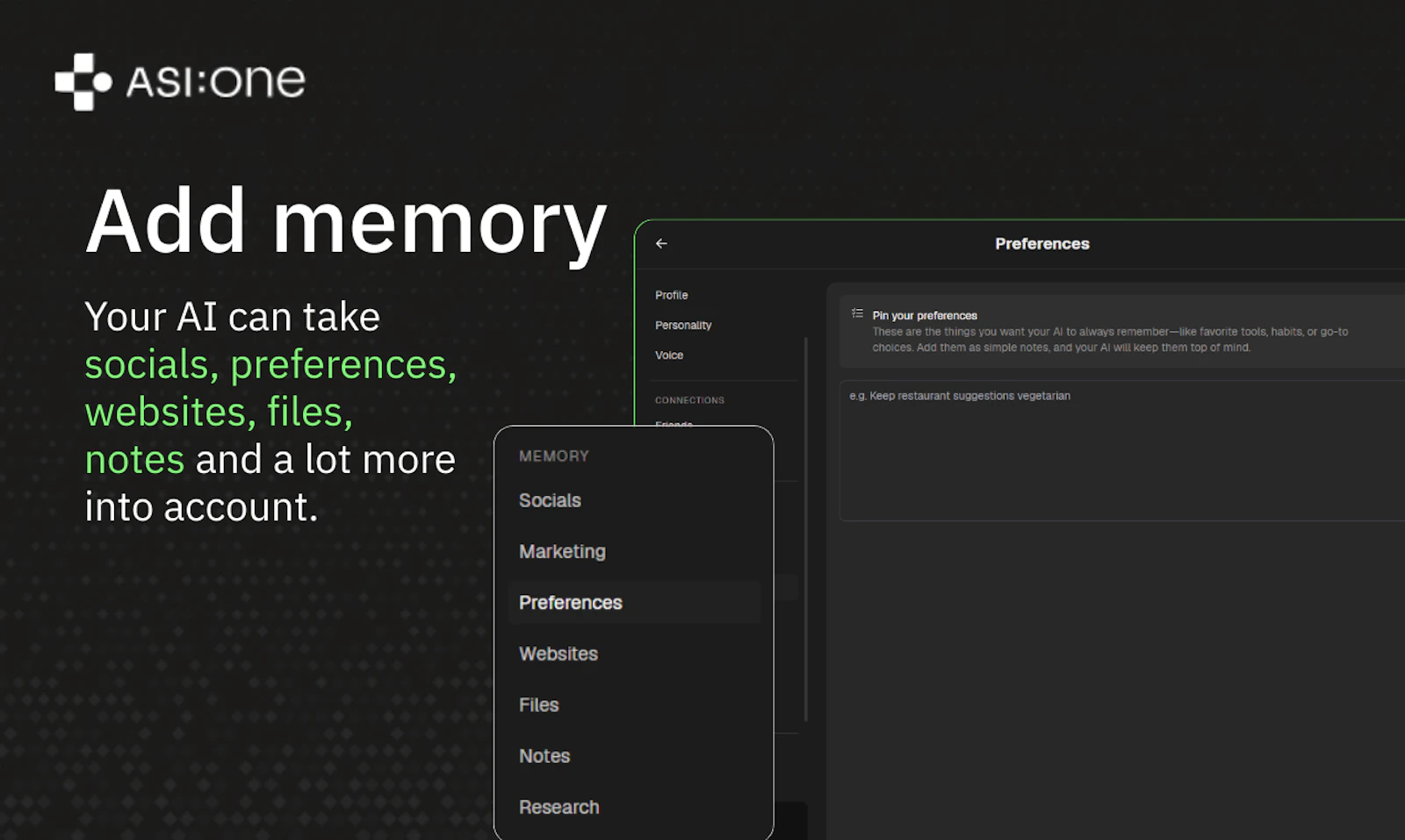Open the Notes memory section
Viewport: 1405px width, 840px height.
click(x=544, y=756)
